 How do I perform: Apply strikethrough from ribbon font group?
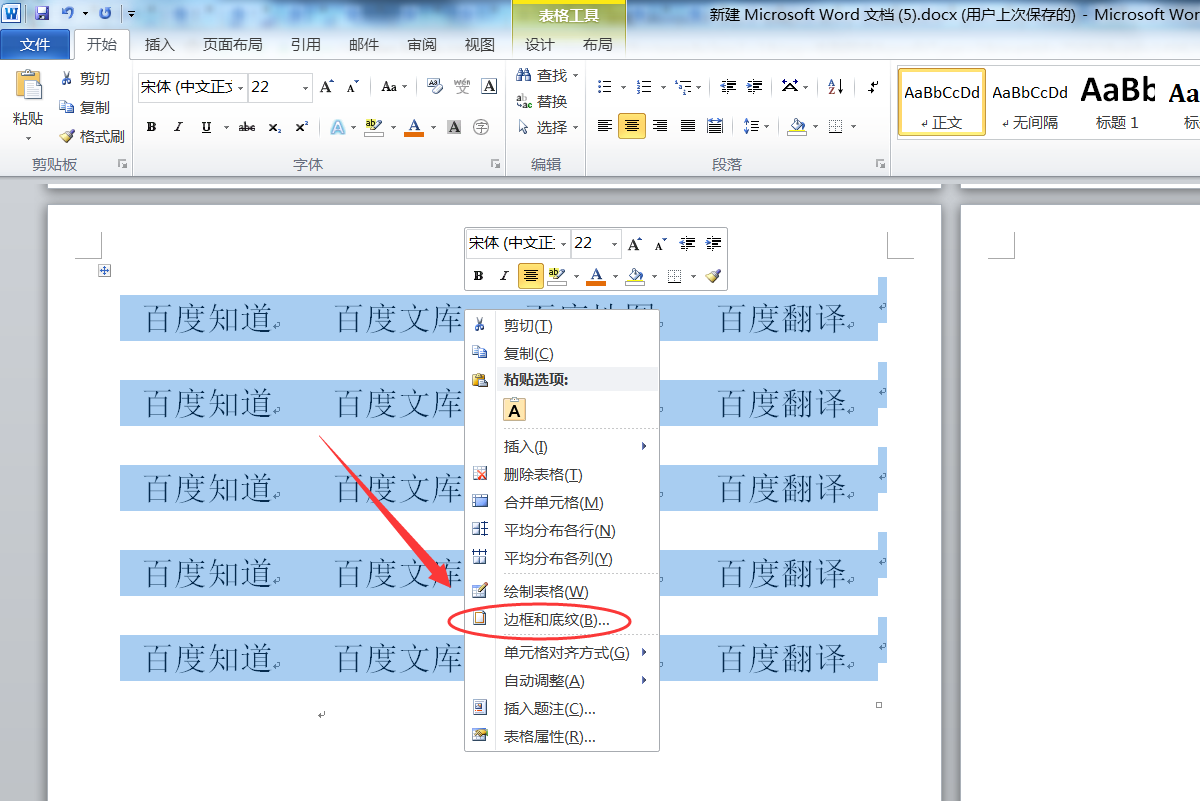(247, 127)
